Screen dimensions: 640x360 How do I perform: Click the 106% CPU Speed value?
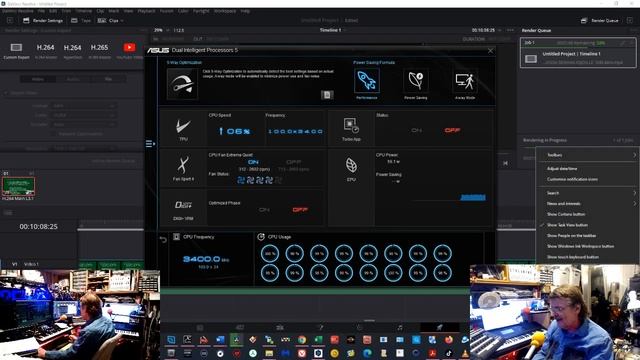click(234, 131)
